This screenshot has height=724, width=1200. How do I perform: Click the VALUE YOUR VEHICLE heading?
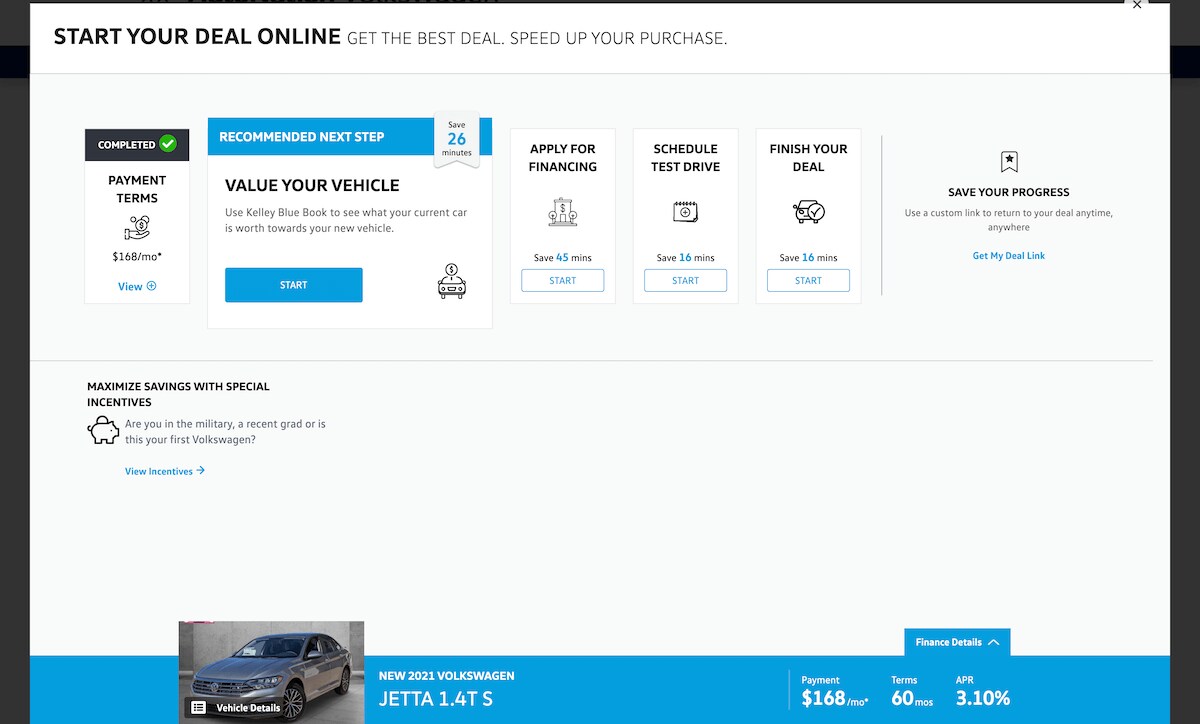[312, 186]
